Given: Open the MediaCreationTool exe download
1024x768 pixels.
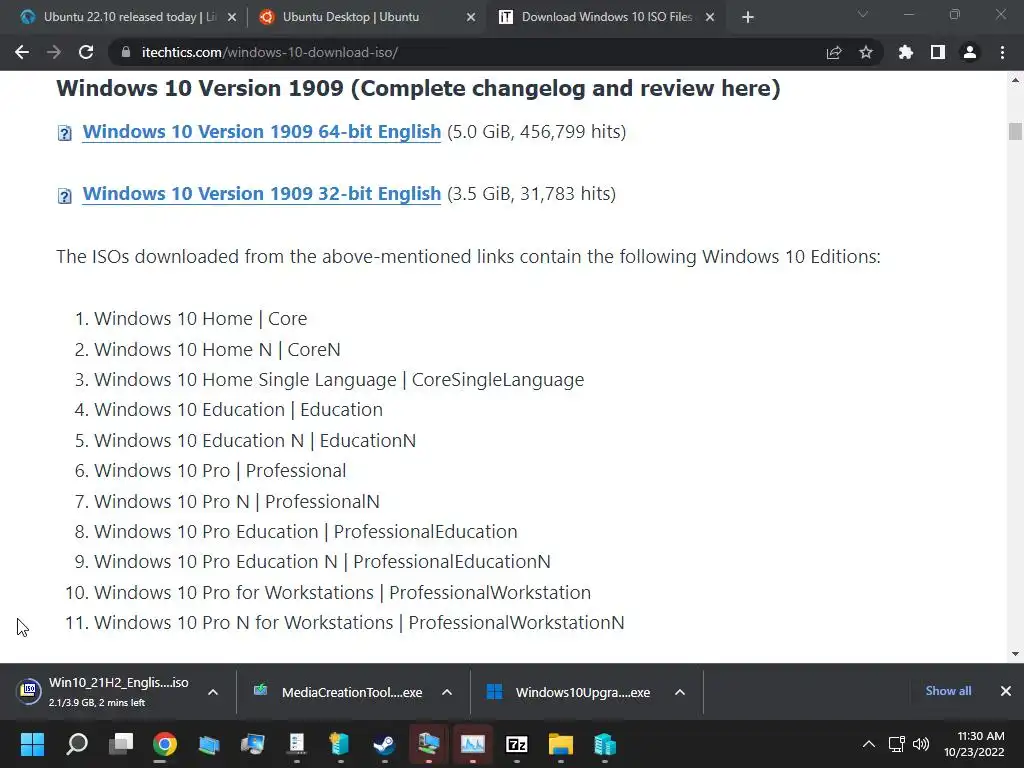Looking at the screenshot, I should tap(338, 692).
